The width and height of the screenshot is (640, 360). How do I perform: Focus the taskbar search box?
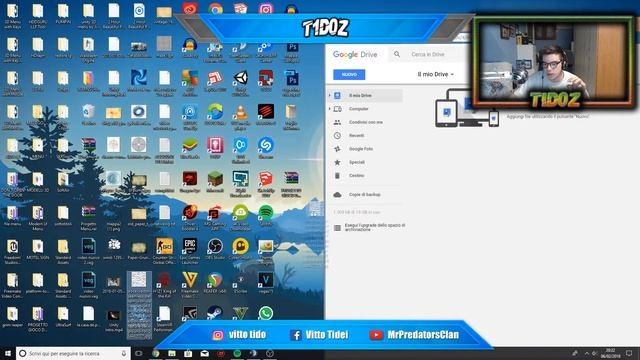click(73, 353)
